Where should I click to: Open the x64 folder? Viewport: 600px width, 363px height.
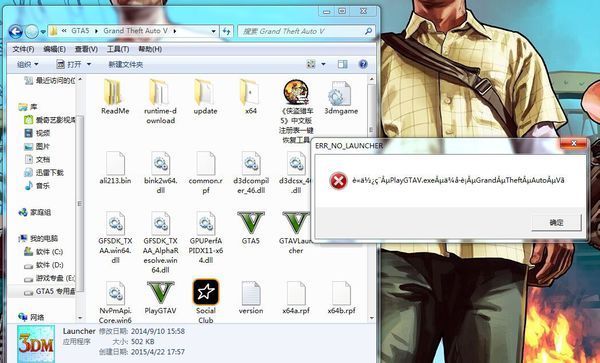251,96
